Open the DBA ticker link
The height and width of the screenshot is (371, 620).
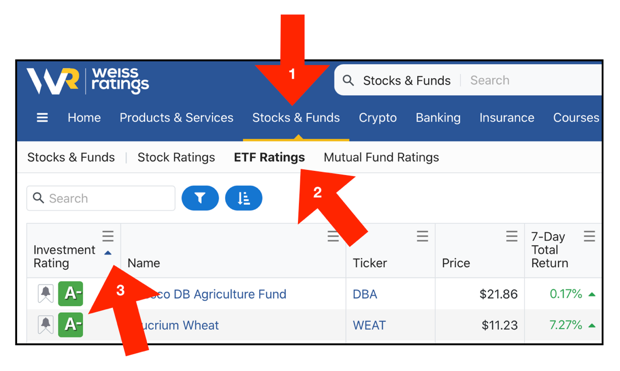[x=365, y=294]
